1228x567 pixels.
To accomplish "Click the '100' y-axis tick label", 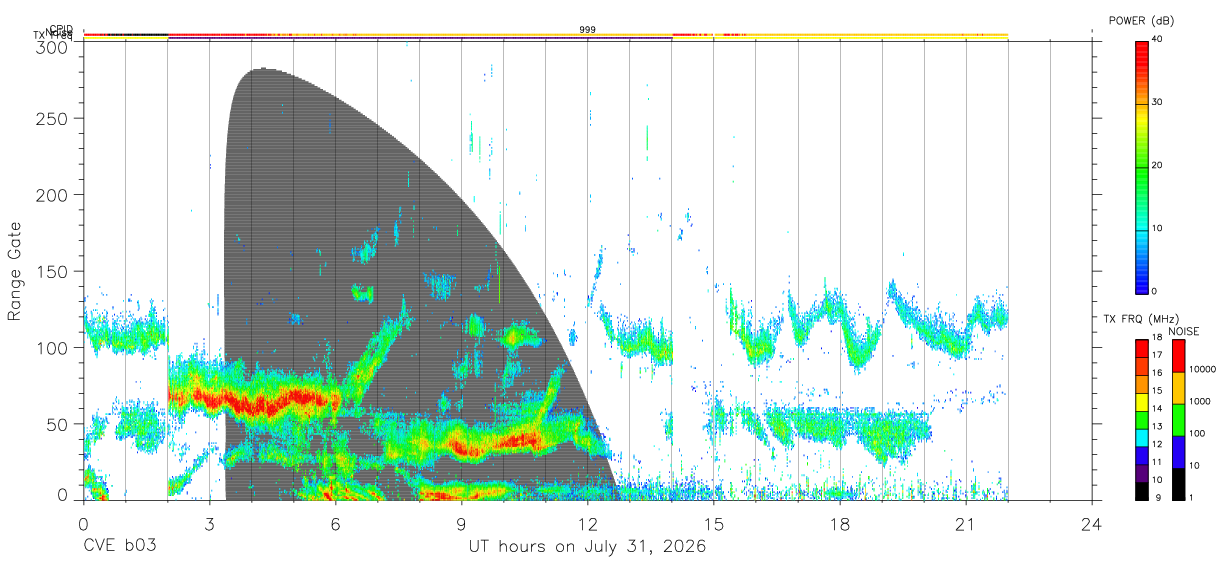I will click(x=52, y=347).
